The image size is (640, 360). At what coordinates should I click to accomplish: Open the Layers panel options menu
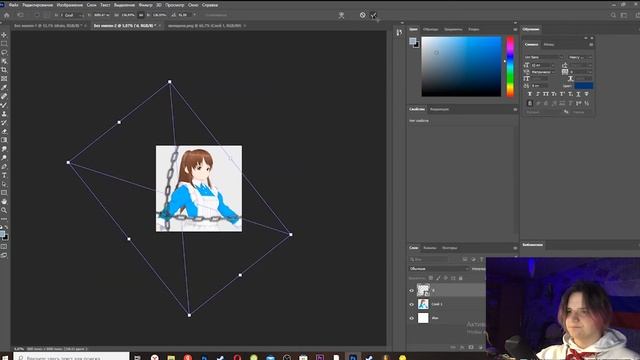[515, 248]
